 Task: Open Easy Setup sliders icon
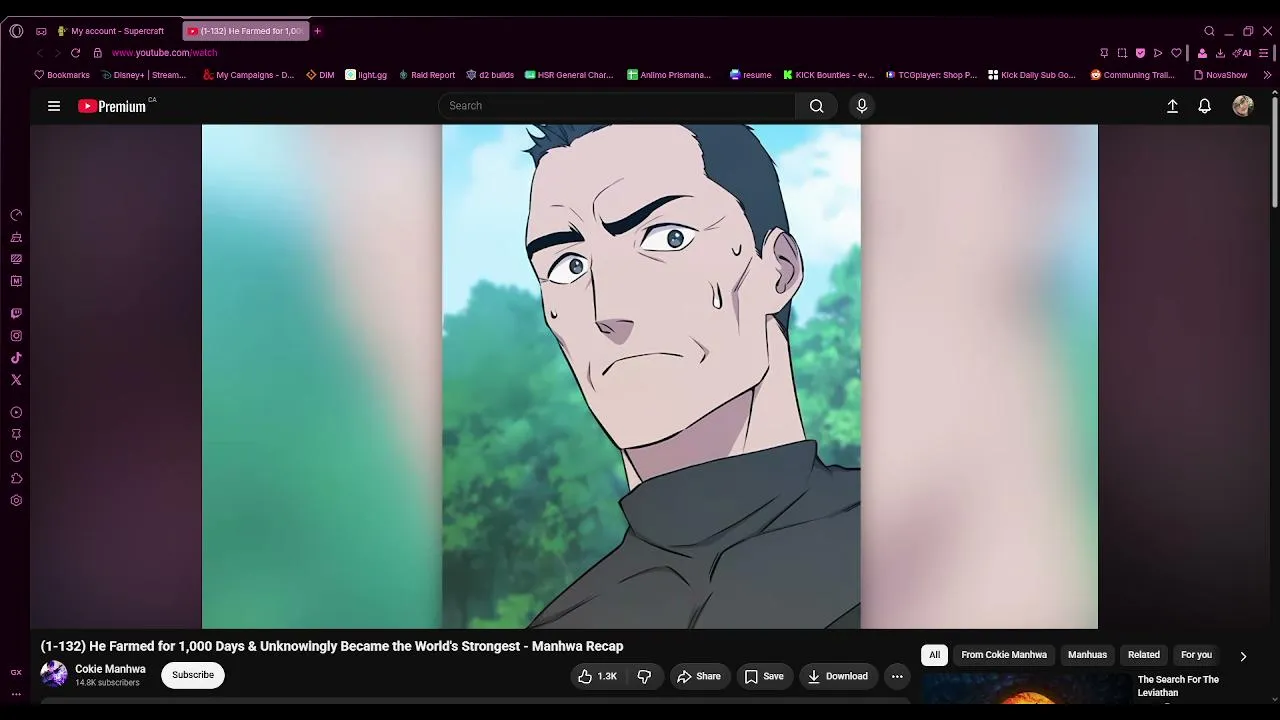tap(1265, 53)
